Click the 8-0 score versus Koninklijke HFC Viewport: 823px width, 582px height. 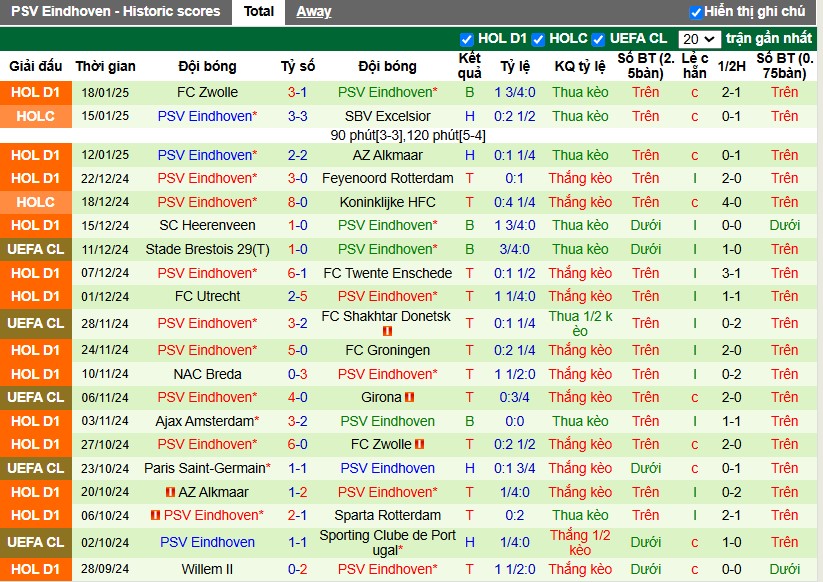pyautogui.click(x=297, y=202)
